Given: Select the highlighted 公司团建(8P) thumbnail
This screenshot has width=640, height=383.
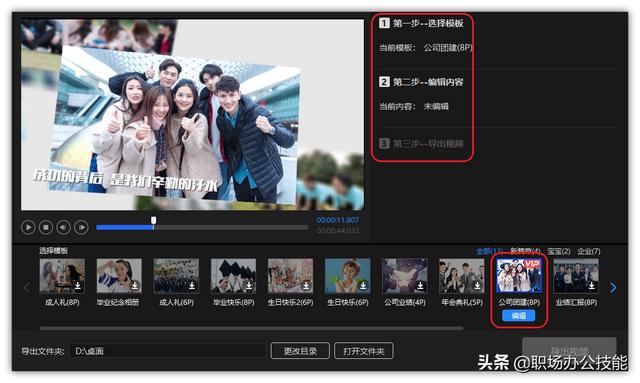Looking at the screenshot, I should click(x=519, y=276).
